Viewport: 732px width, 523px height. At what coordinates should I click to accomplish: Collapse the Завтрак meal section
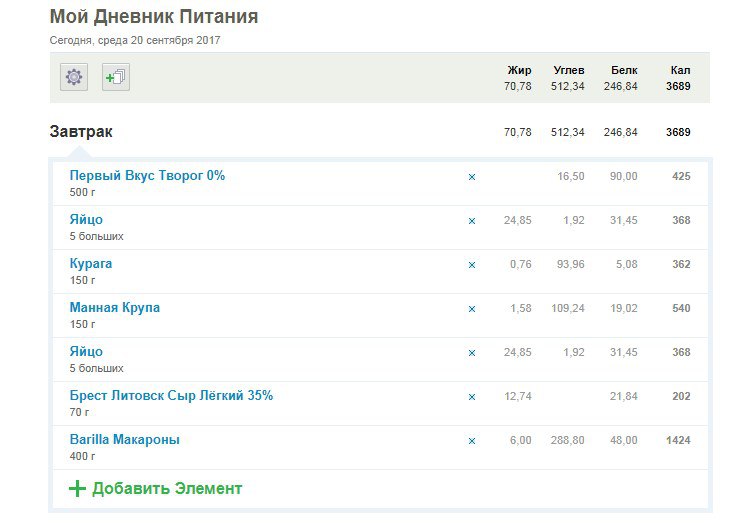coord(81,132)
